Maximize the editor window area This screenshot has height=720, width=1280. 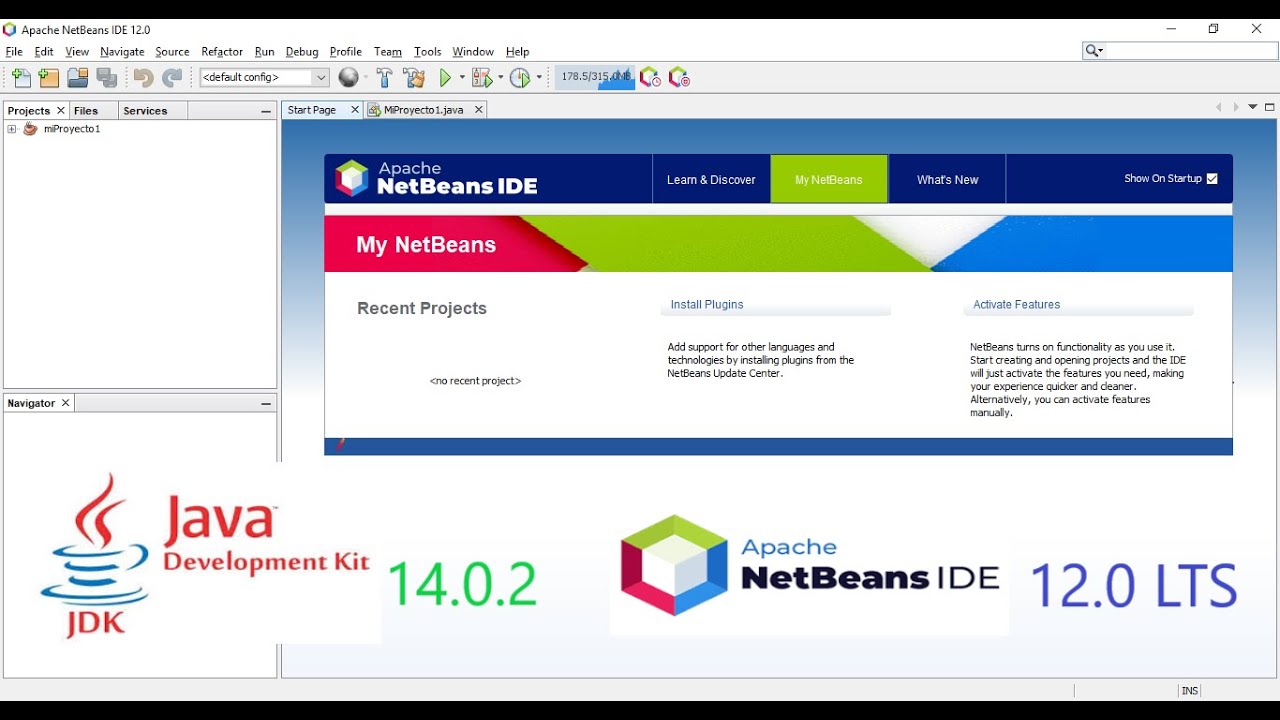point(1270,107)
